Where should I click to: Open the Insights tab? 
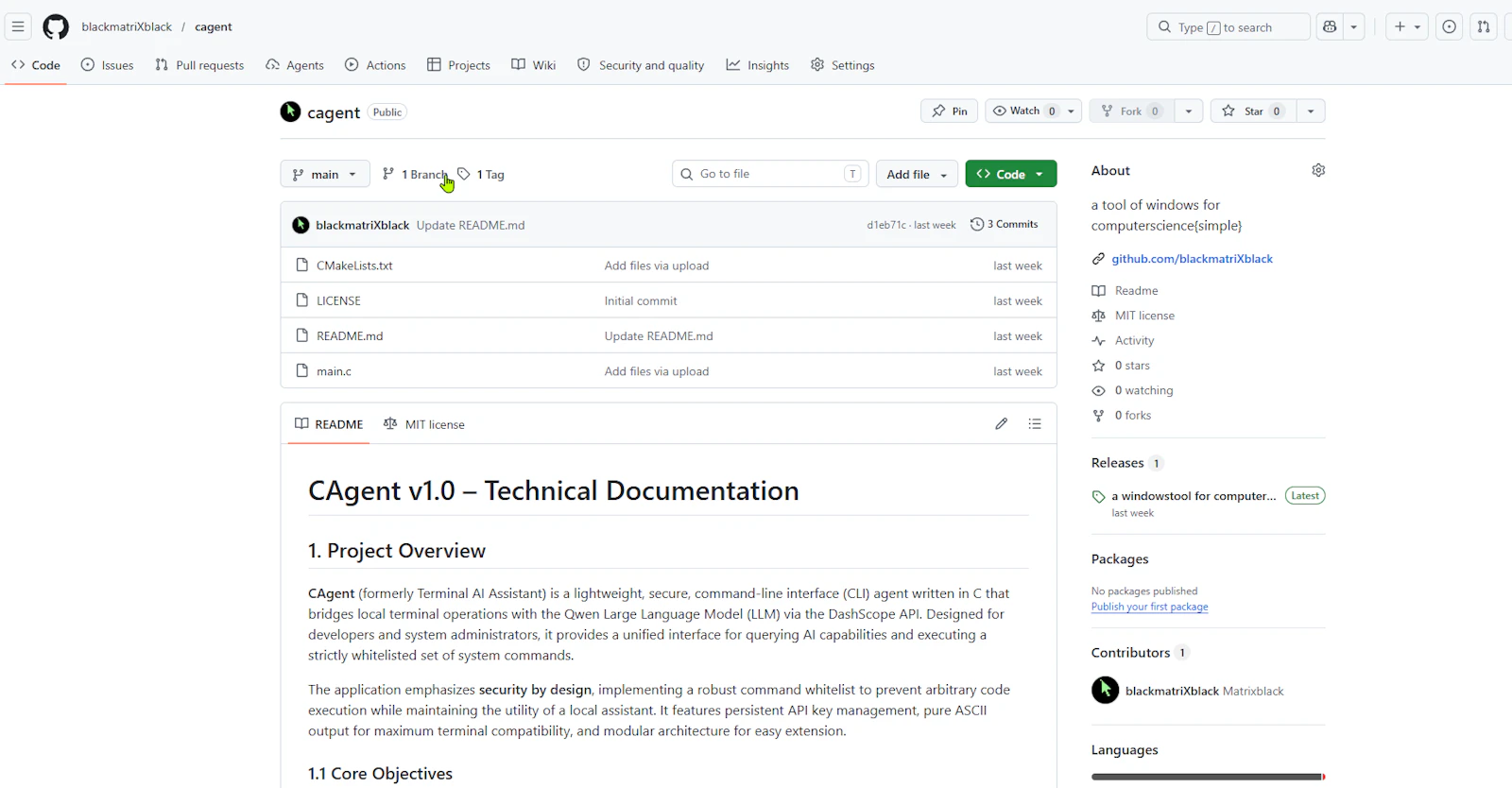pyautogui.click(x=758, y=65)
